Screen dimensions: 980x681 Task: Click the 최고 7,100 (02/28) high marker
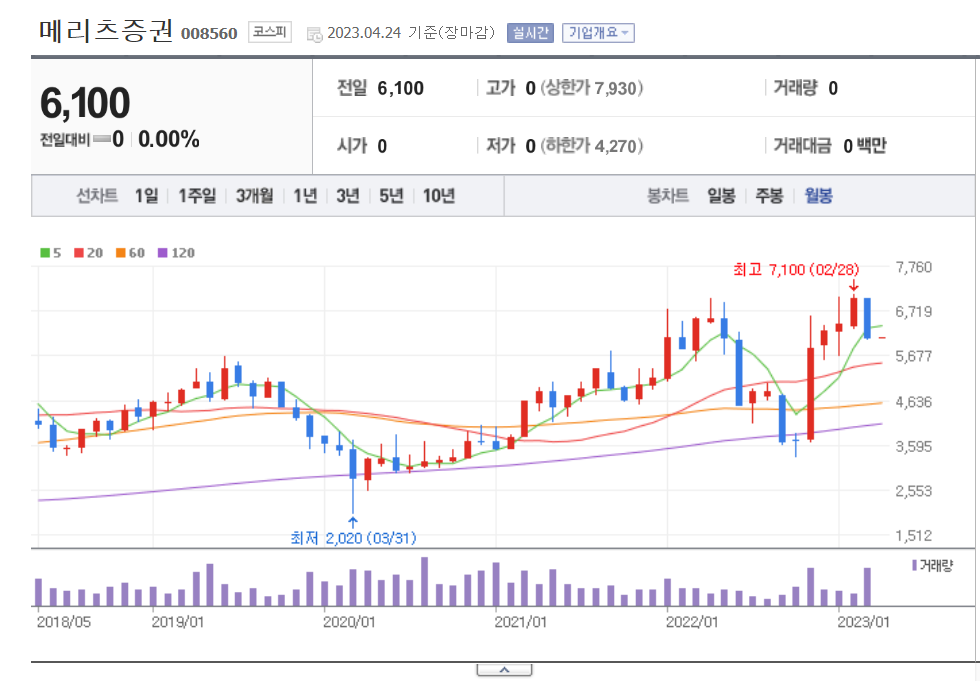[796, 270]
